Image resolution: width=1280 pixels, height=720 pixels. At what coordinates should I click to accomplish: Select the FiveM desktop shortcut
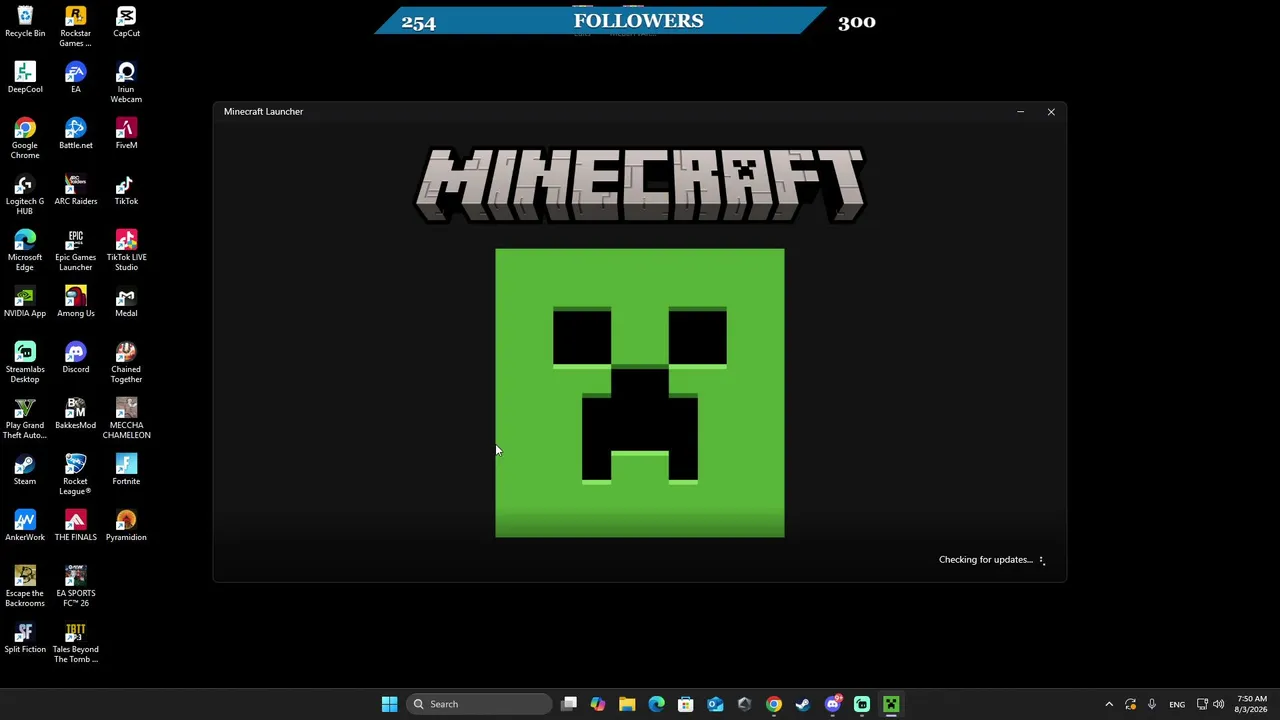126,134
